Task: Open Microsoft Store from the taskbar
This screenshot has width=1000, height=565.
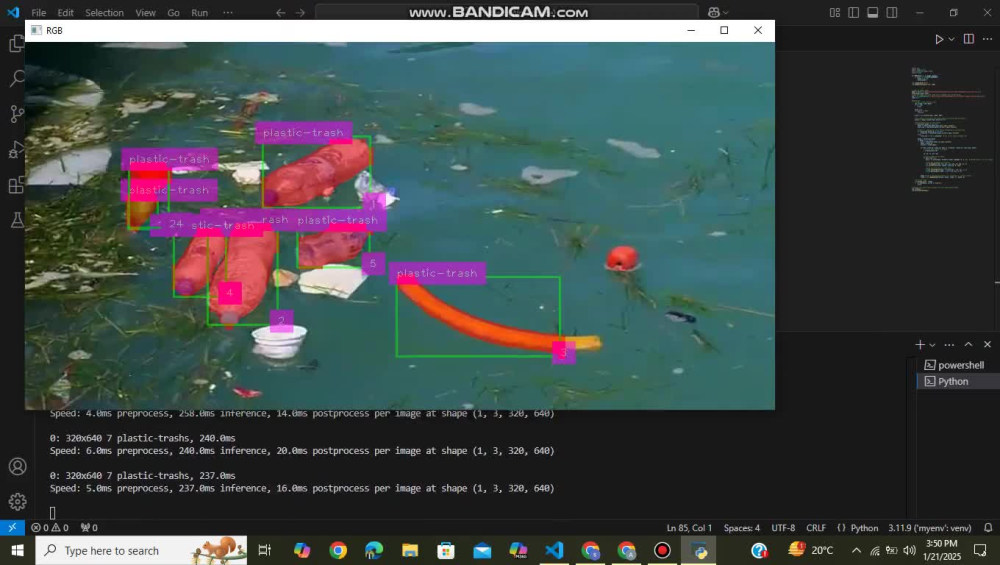Action: coord(446,550)
